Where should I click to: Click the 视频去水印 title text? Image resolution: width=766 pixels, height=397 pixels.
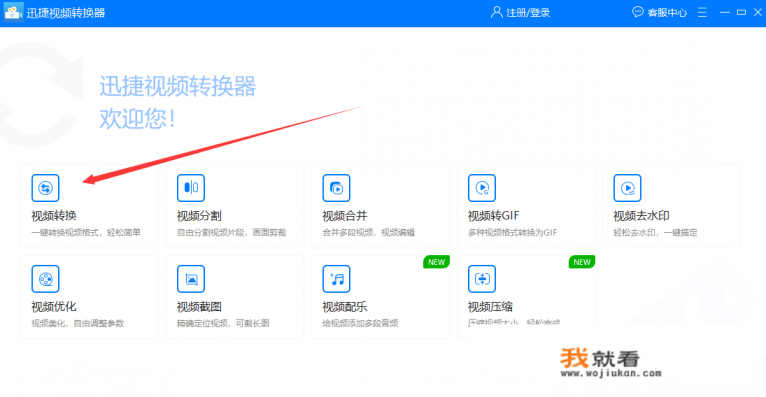click(641, 216)
